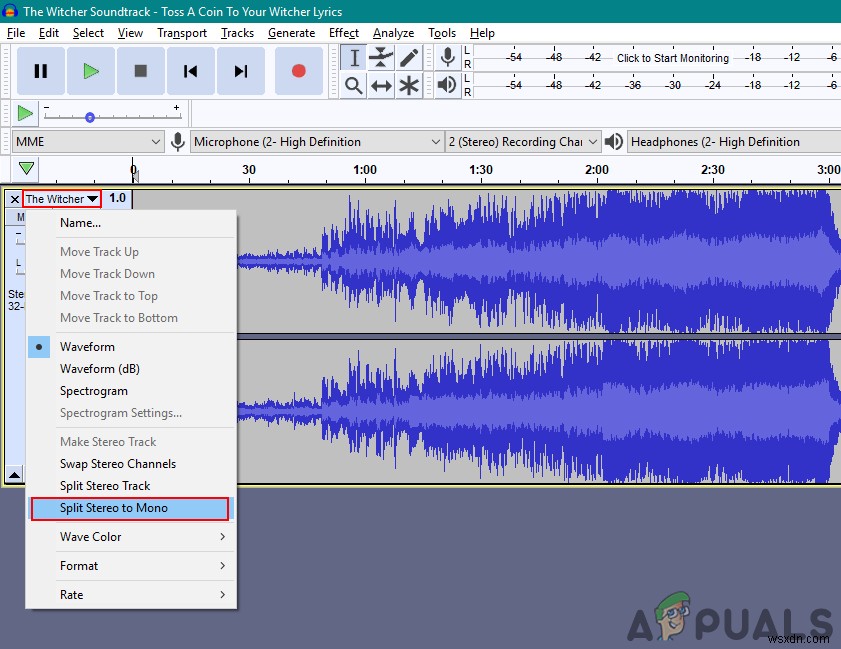Select the Selection (I-beam) tool
Image resolution: width=841 pixels, height=649 pixels.
click(x=354, y=57)
